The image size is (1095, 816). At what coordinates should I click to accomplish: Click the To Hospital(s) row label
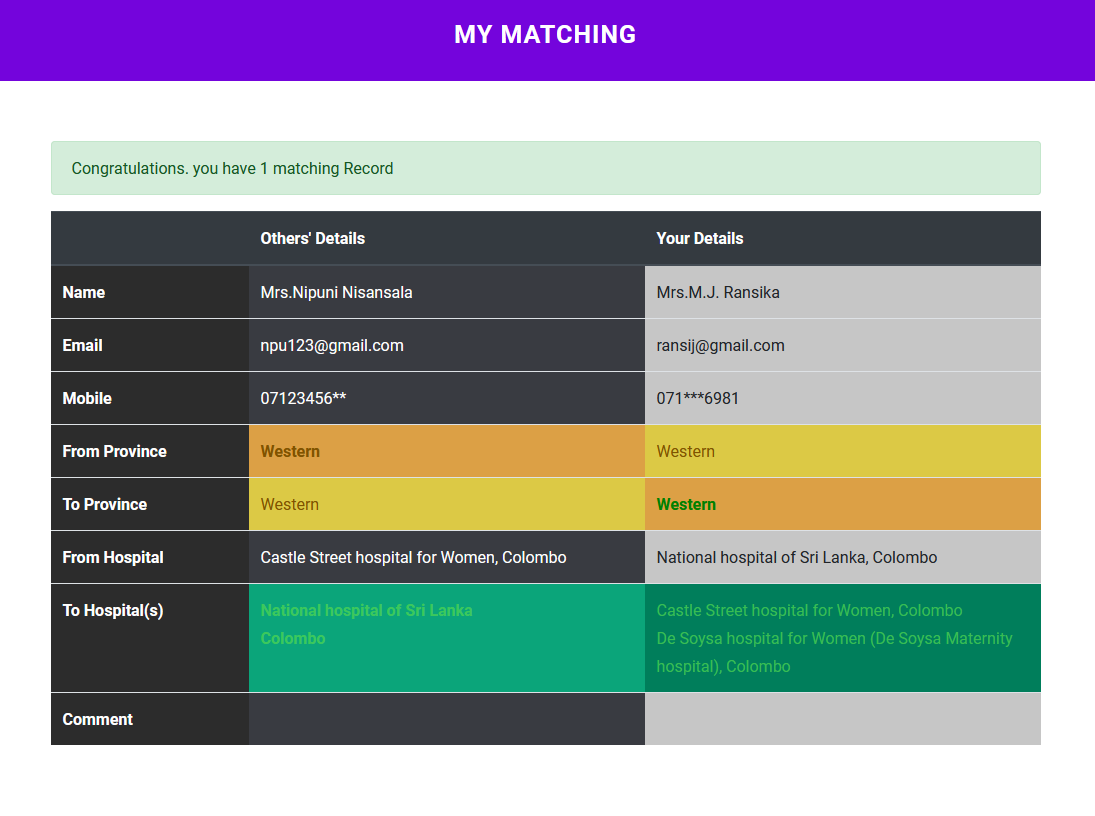[112, 610]
